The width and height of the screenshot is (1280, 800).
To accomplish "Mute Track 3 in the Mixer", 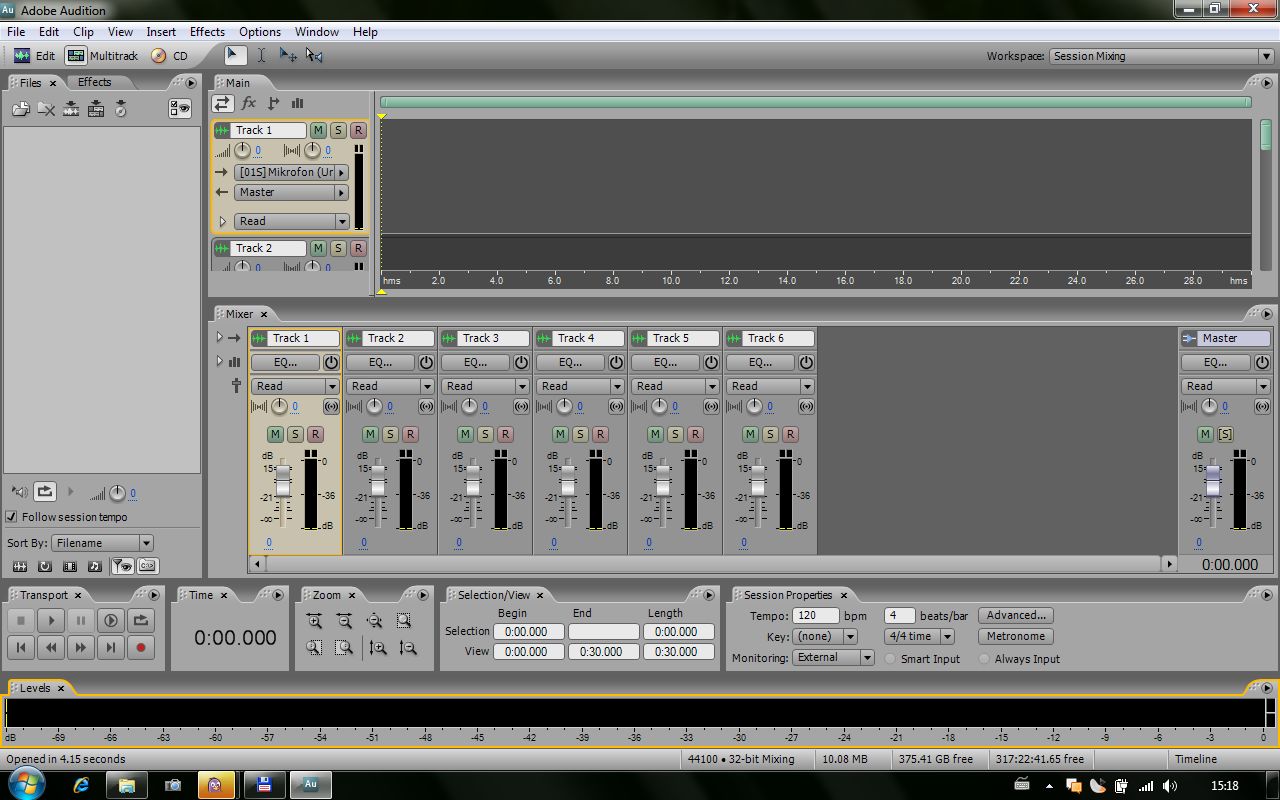I will (x=465, y=434).
